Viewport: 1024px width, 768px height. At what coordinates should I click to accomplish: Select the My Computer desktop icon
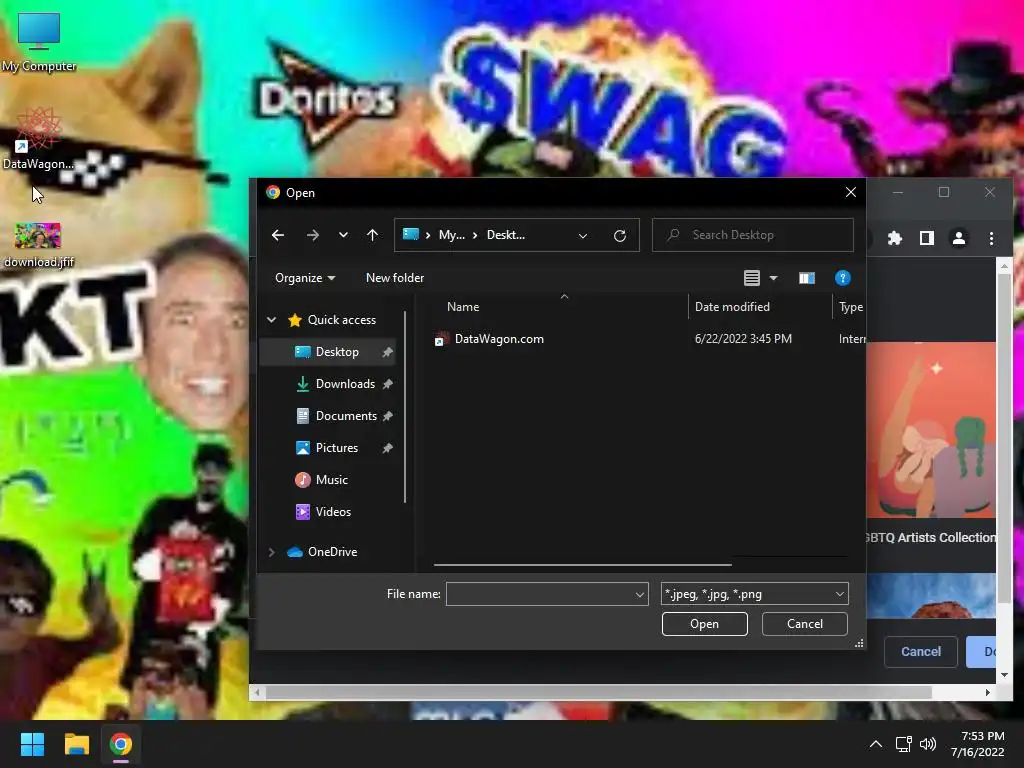pyautogui.click(x=39, y=42)
